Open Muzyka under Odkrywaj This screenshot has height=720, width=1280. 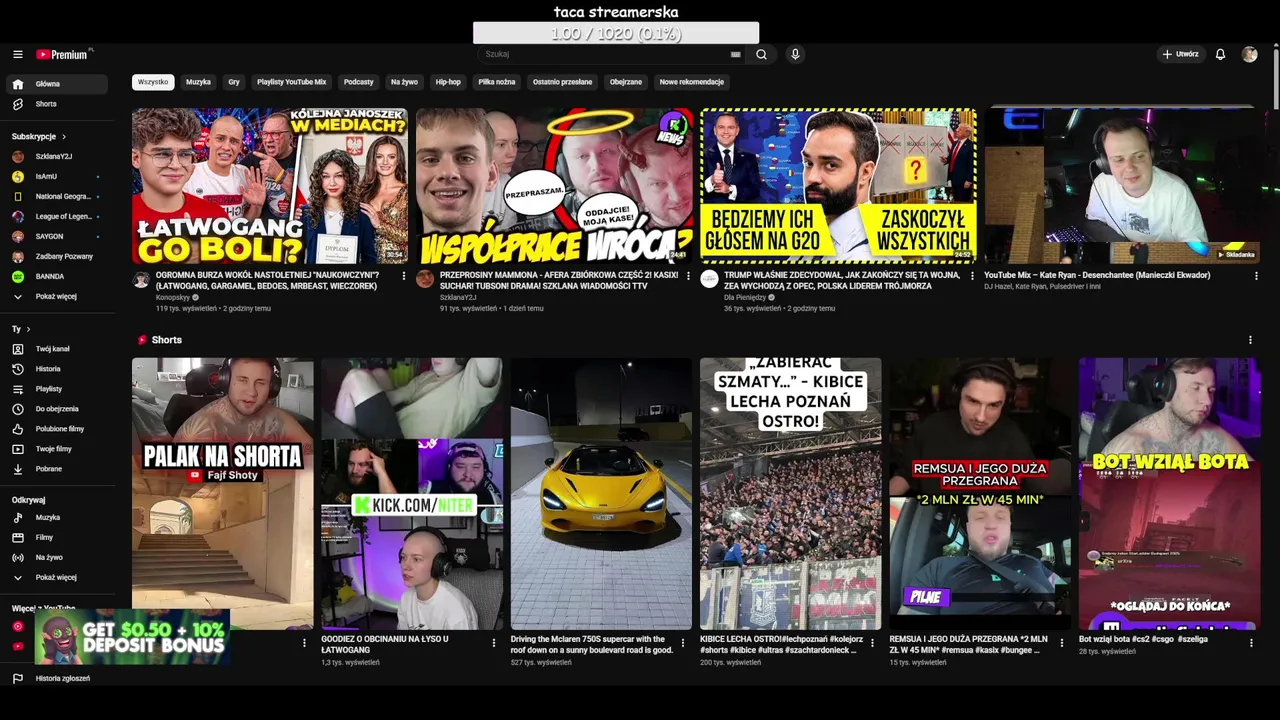56,517
